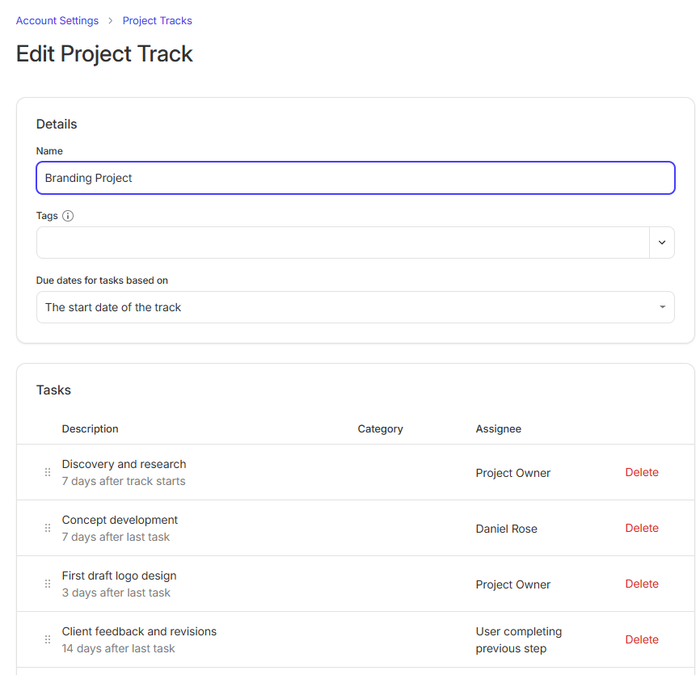Open Project Tracks breadcrumb link

coord(157,21)
